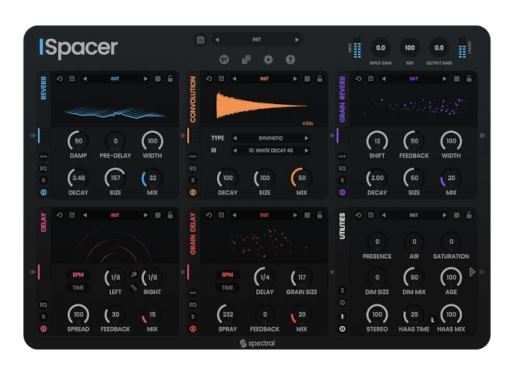Open the color theme palette icon
Image resolution: width=514 pixels, height=375 pixels.
point(224,60)
